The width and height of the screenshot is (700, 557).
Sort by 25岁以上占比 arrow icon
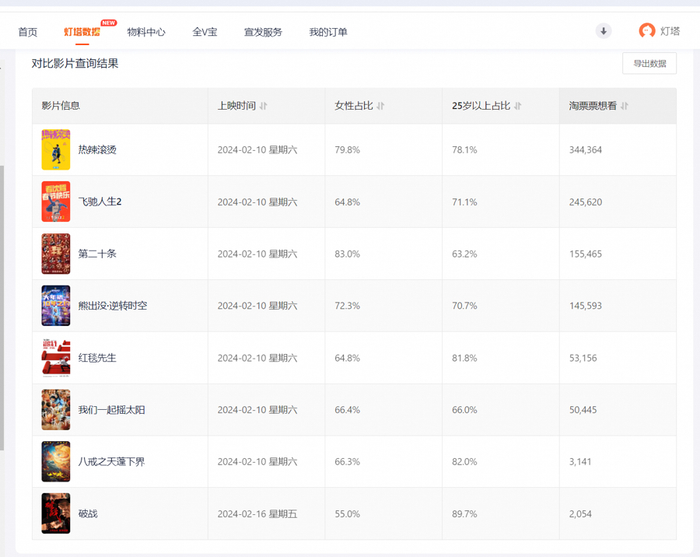point(518,106)
